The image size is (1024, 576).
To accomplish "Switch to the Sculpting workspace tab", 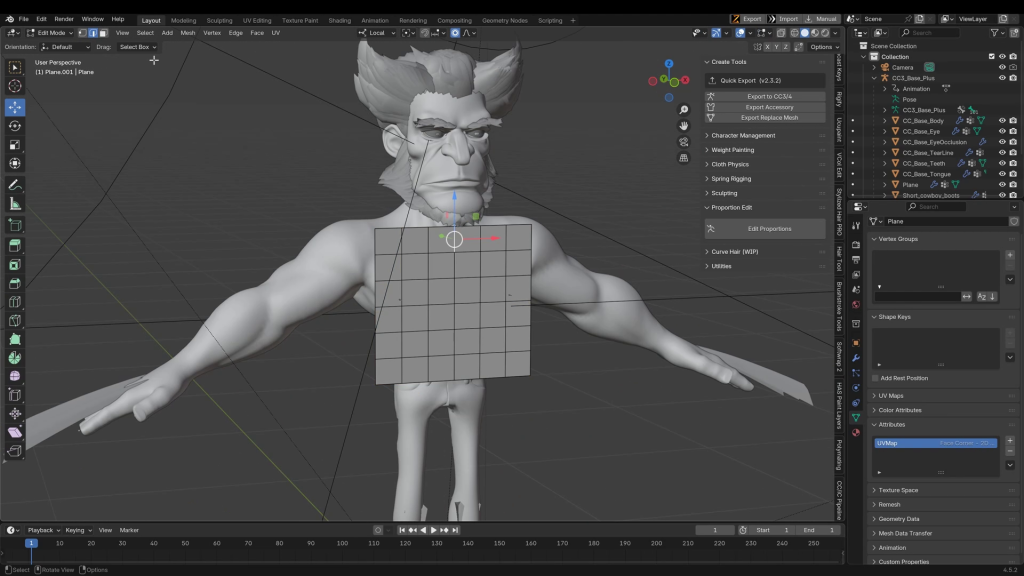I will pos(218,20).
